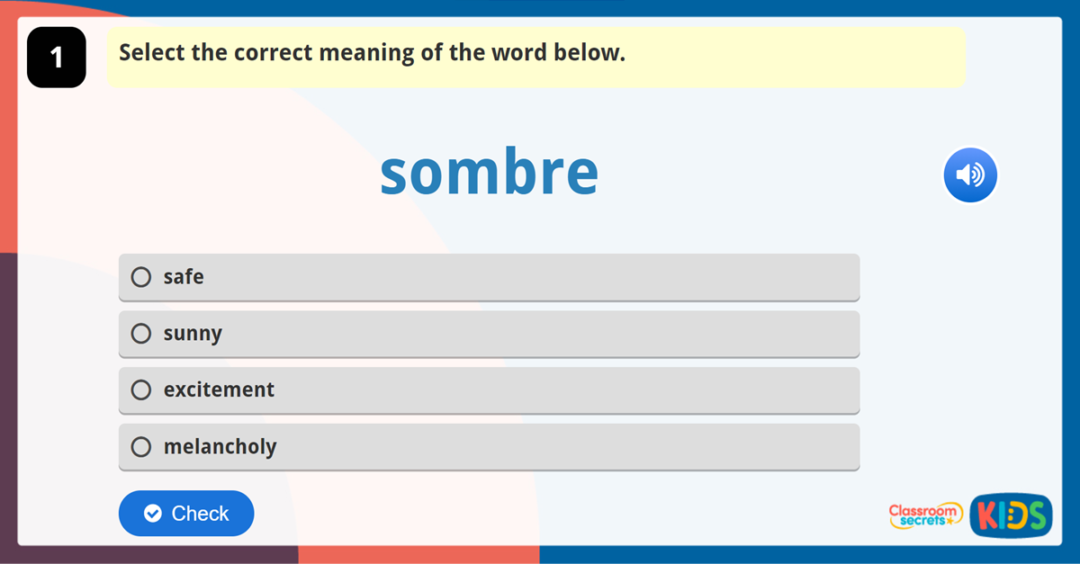This screenshot has width=1080, height=564.
Task: Select the radio button for sunny
Action: (x=142, y=333)
